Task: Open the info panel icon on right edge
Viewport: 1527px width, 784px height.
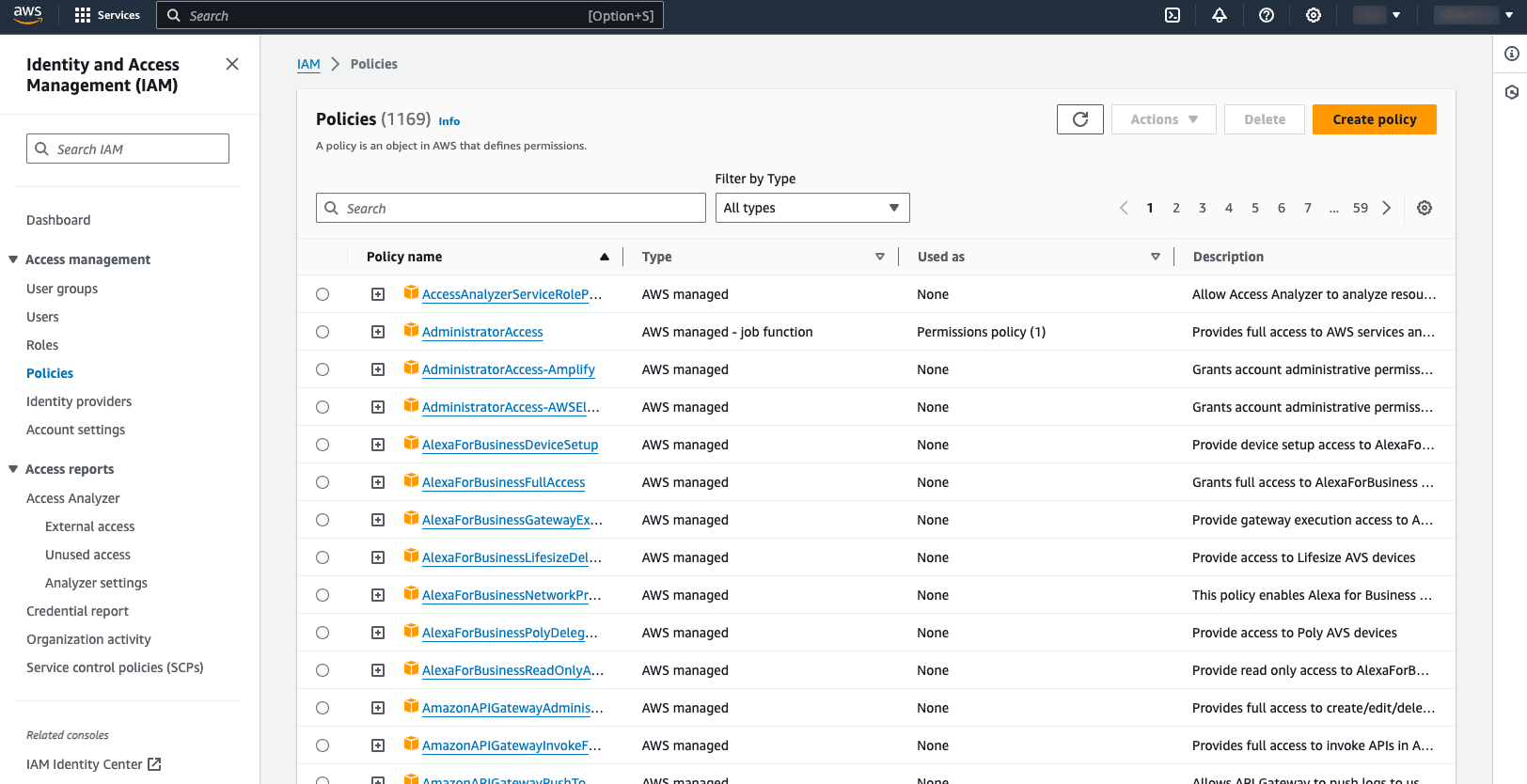Action: (1512, 54)
